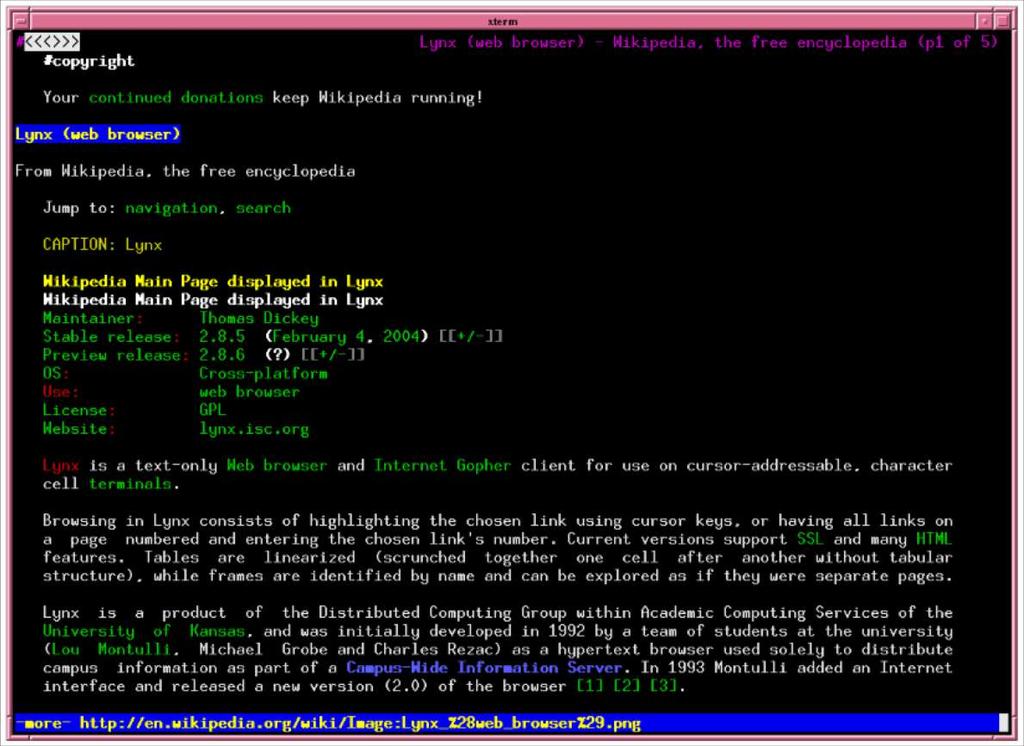This screenshot has width=1024, height=746.
Task: Visit the 'lynx.isc.org' website link
Action: tap(254, 429)
